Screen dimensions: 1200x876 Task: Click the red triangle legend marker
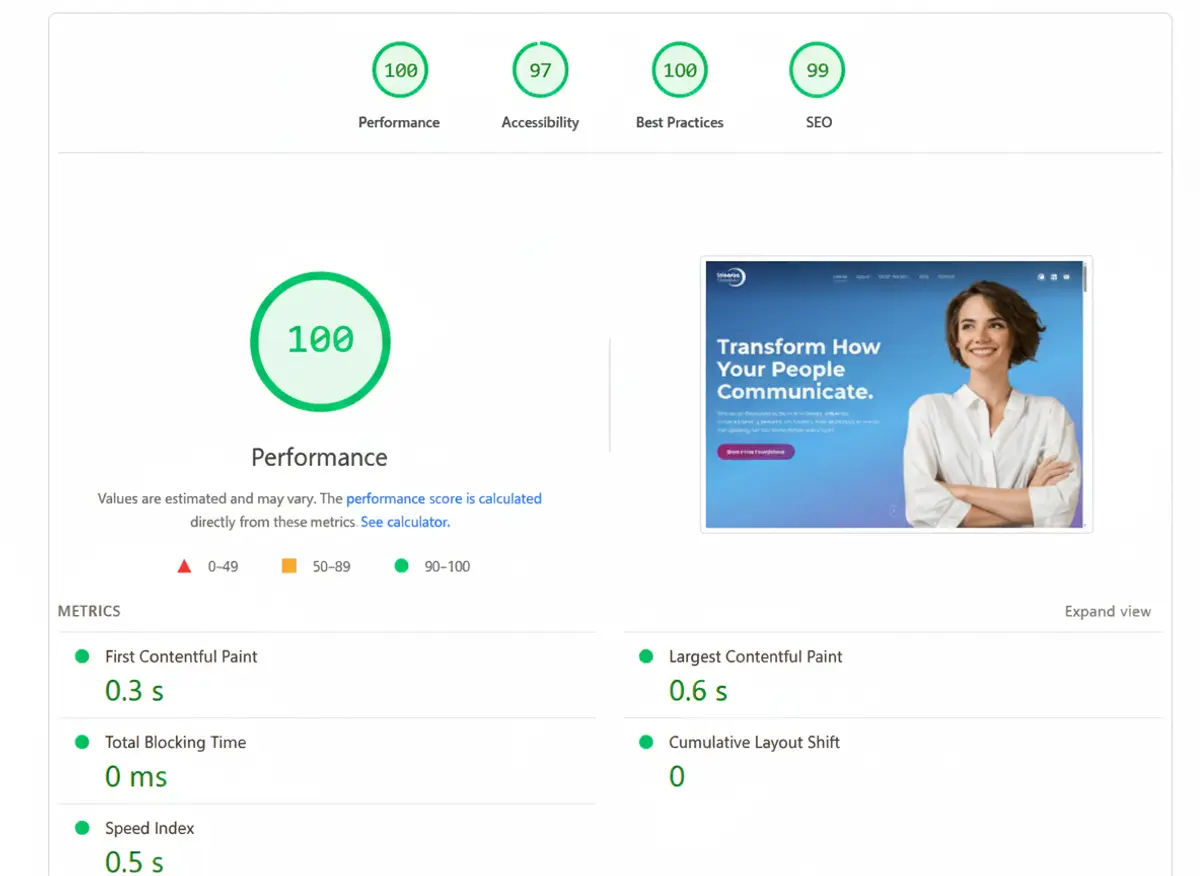tap(184, 565)
